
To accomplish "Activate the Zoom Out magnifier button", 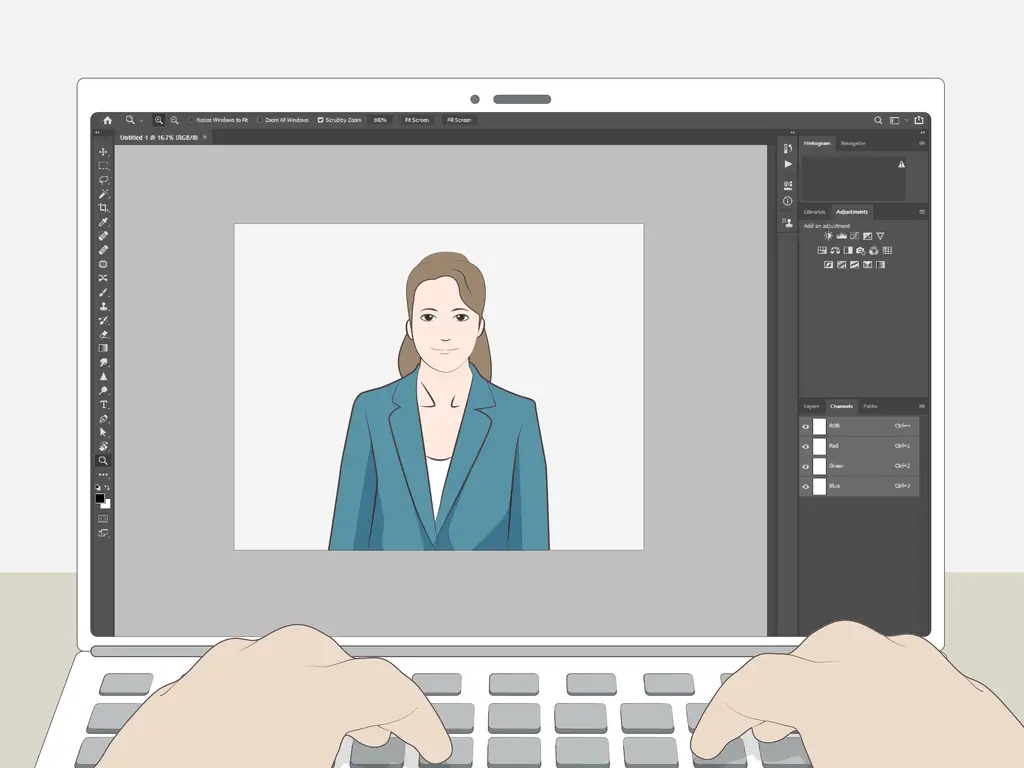I will click(x=174, y=120).
